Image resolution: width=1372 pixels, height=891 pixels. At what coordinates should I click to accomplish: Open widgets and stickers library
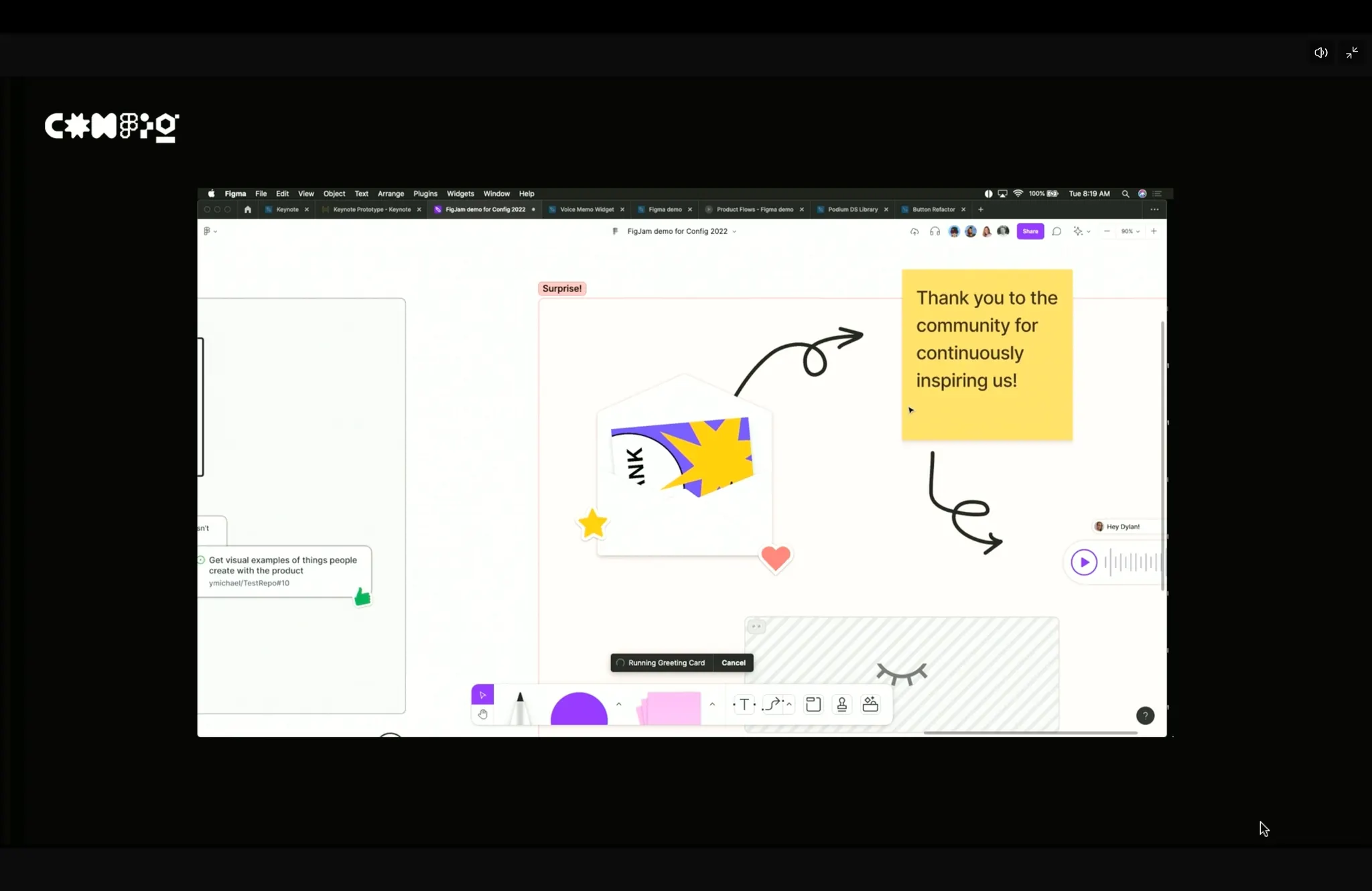coord(870,704)
